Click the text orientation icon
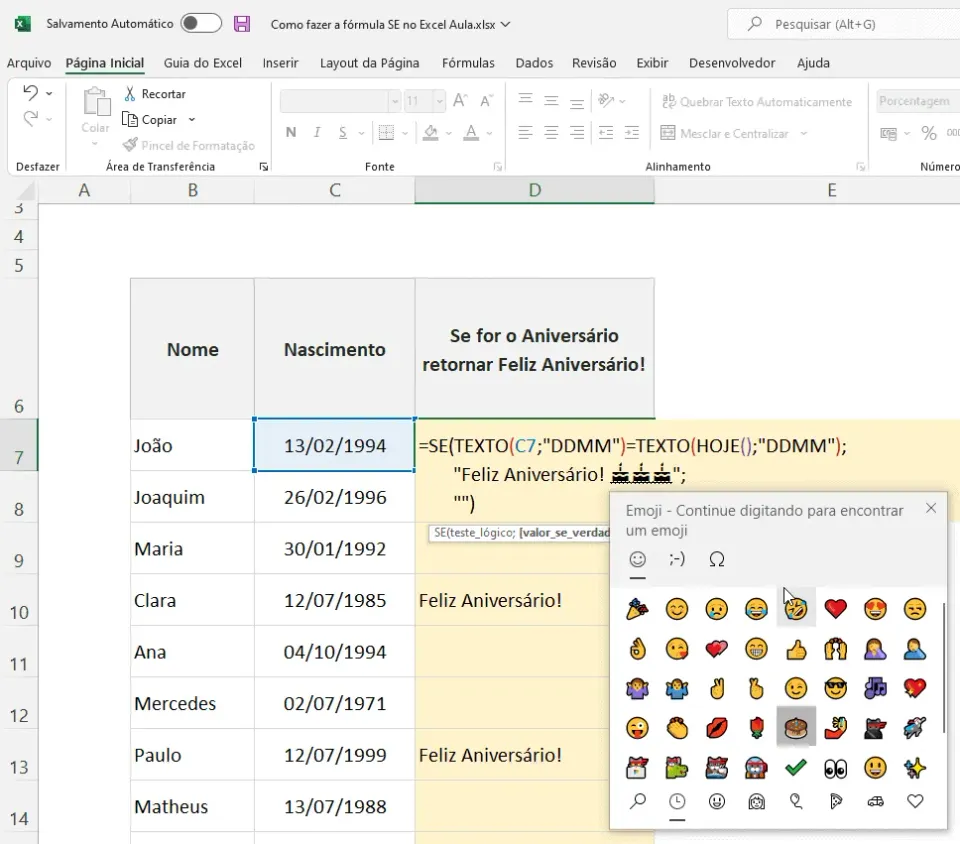The width and height of the screenshot is (960, 844). point(606,100)
